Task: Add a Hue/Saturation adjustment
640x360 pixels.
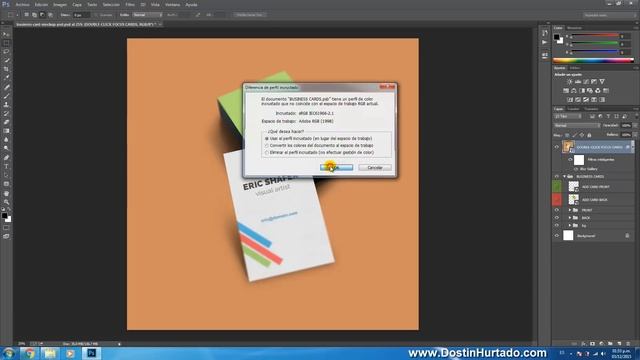Action: (x=566, y=91)
